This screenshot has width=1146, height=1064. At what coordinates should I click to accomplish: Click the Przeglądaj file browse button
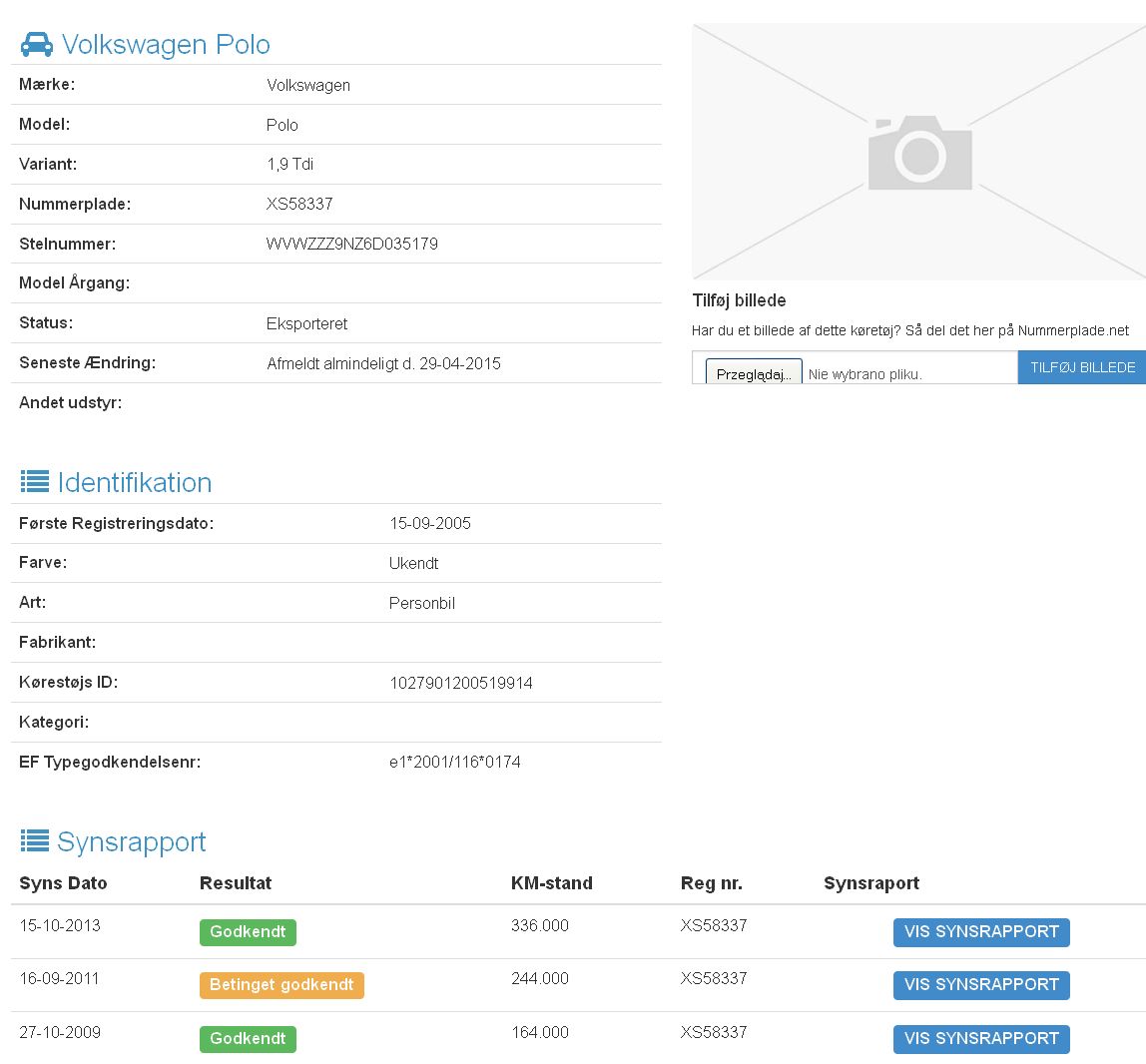[754, 373]
